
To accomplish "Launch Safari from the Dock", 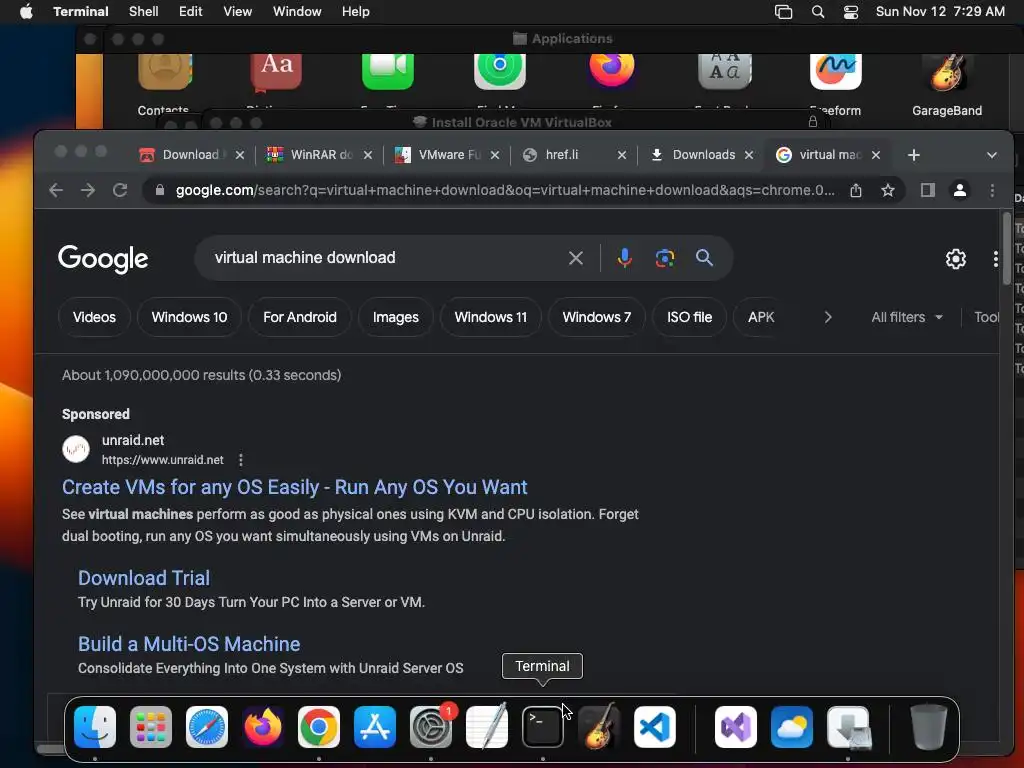I will 207,727.
